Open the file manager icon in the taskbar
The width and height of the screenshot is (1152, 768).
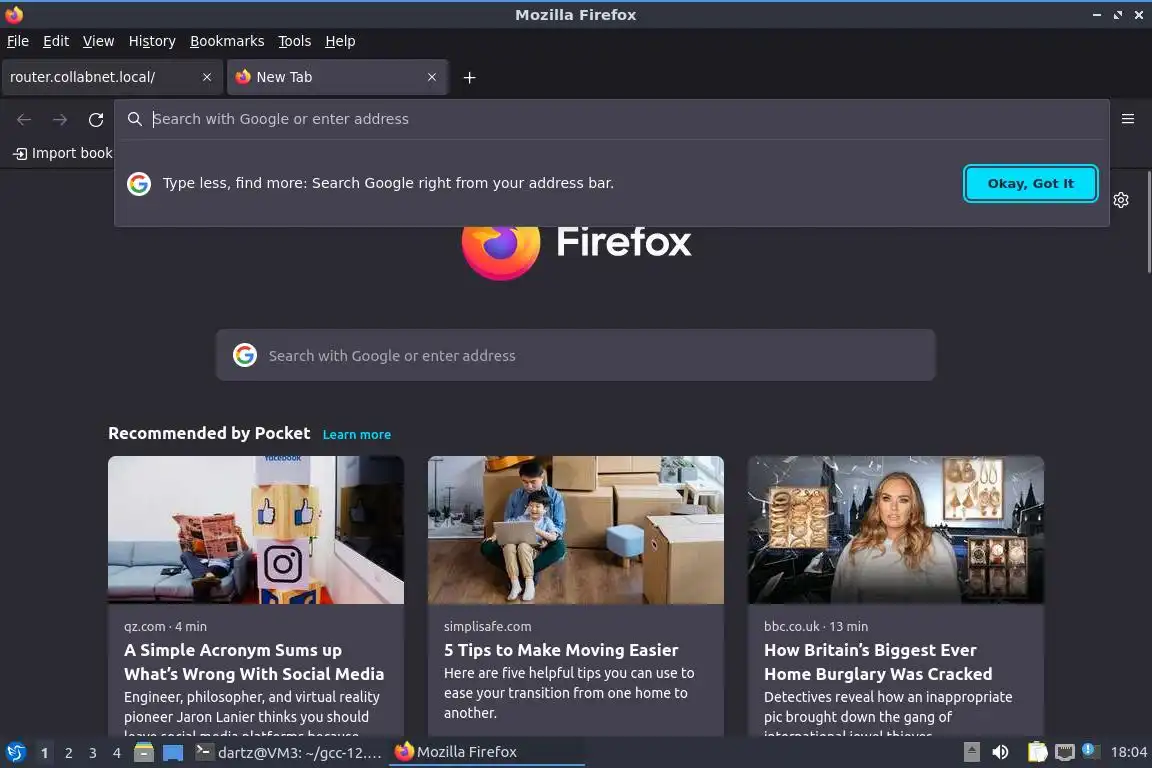tap(144, 753)
